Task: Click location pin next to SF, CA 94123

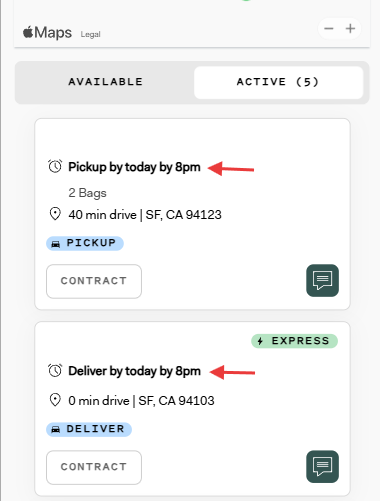Action: [55, 214]
